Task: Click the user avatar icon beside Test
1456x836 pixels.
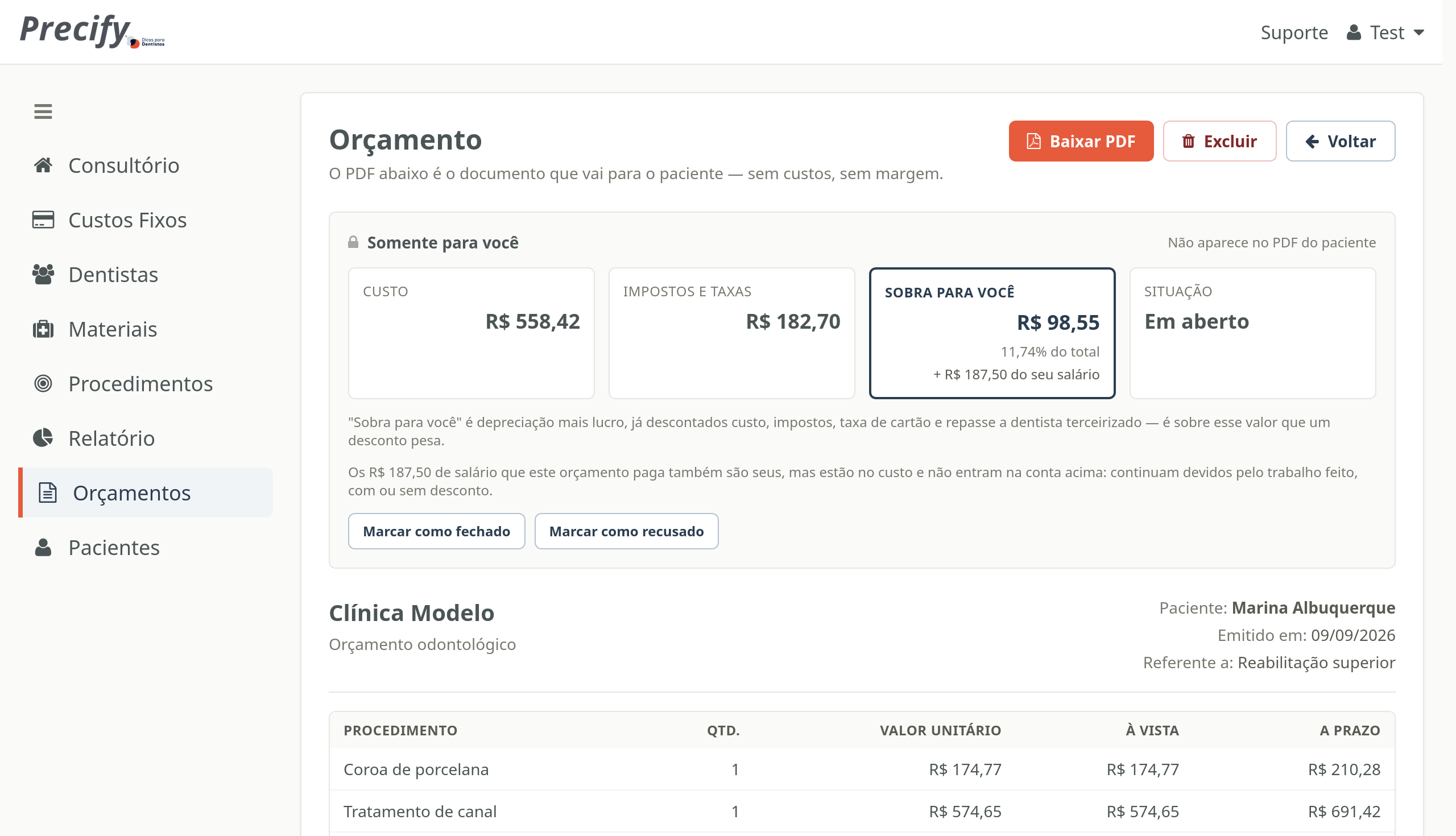Action: pos(1354,32)
